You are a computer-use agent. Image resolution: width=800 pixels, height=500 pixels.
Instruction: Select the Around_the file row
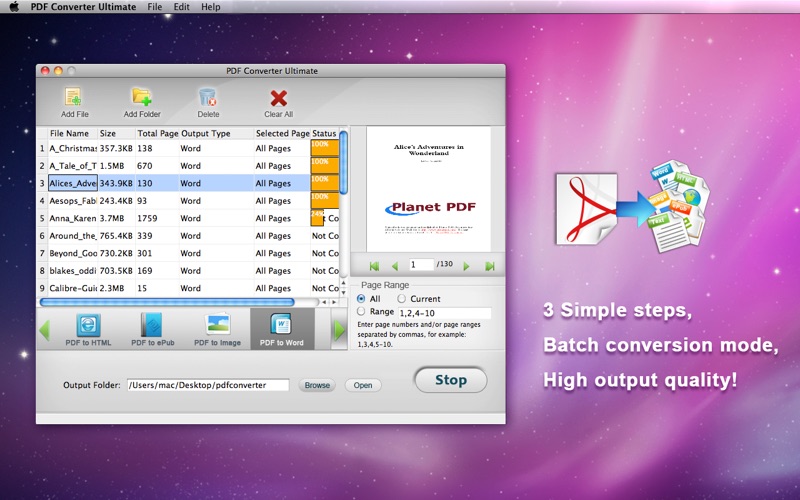tap(188, 236)
